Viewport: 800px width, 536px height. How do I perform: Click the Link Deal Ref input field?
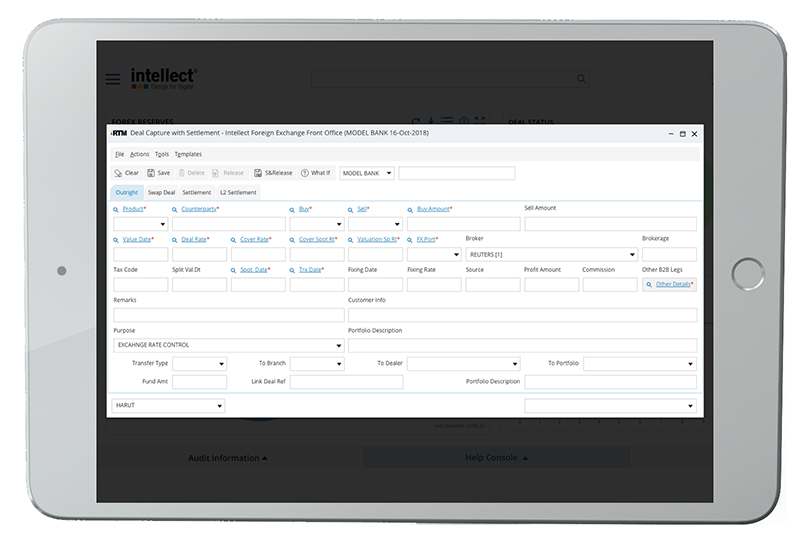point(346,382)
